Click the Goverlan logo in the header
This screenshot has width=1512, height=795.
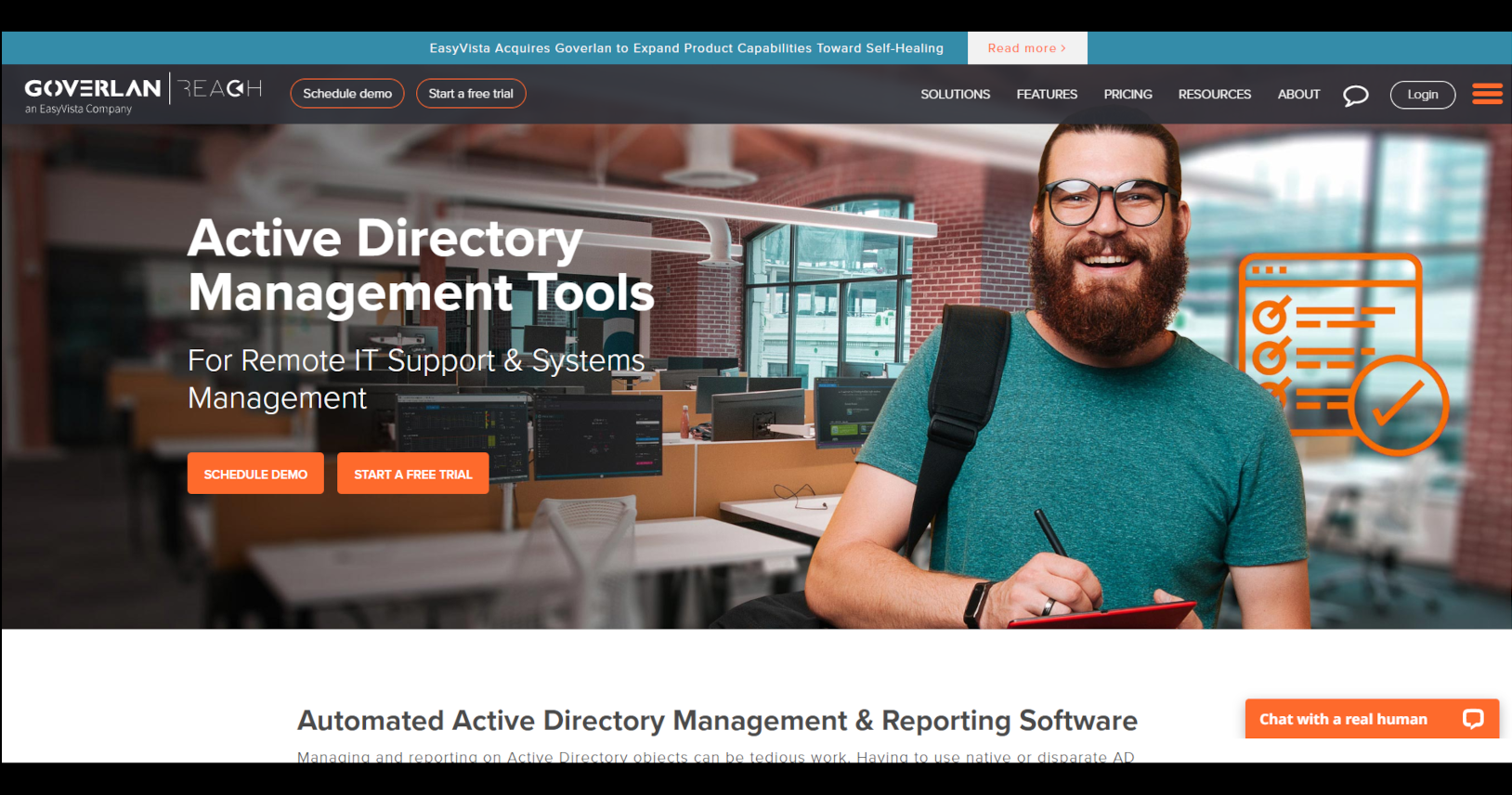click(92, 94)
